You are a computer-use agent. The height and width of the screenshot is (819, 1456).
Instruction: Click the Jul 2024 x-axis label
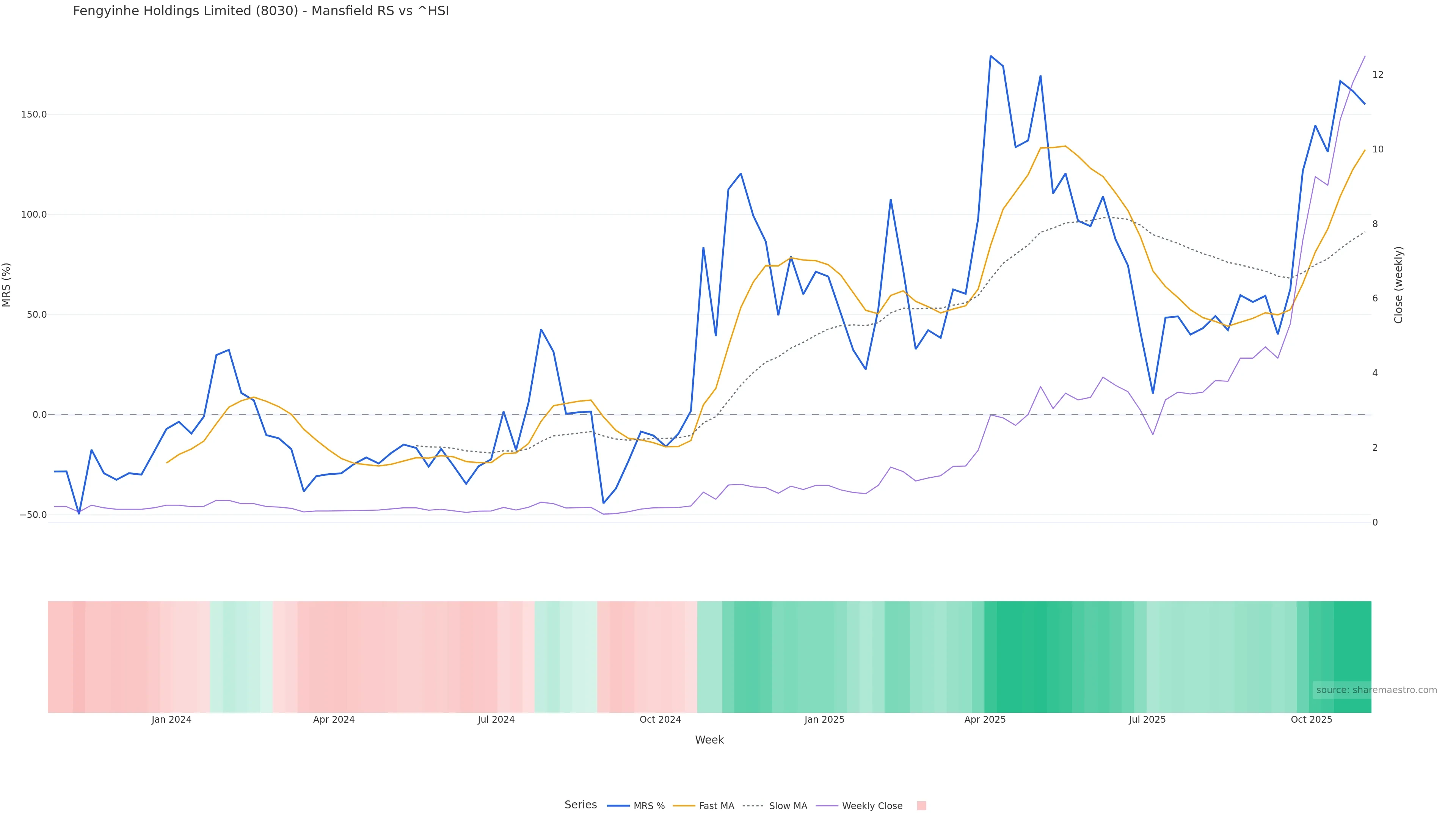tap(496, 720)
